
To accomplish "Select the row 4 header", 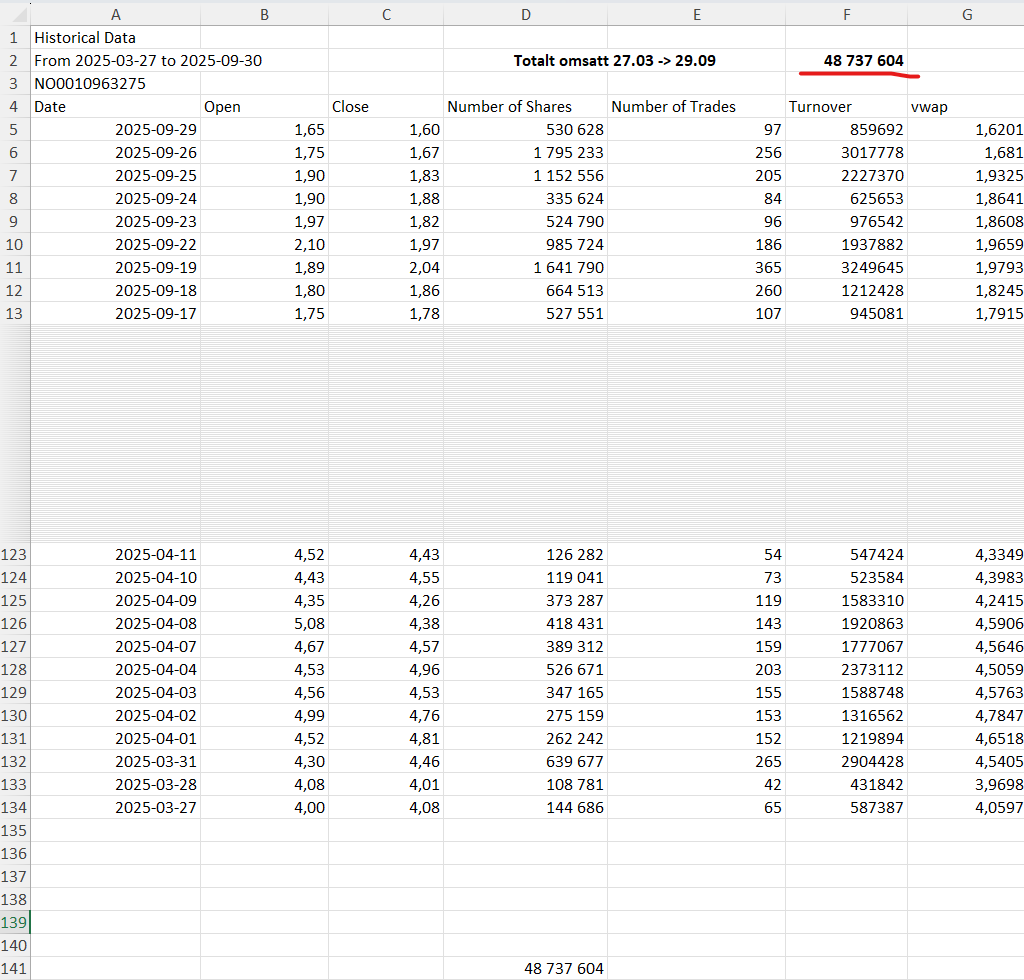I will (14, 106).
